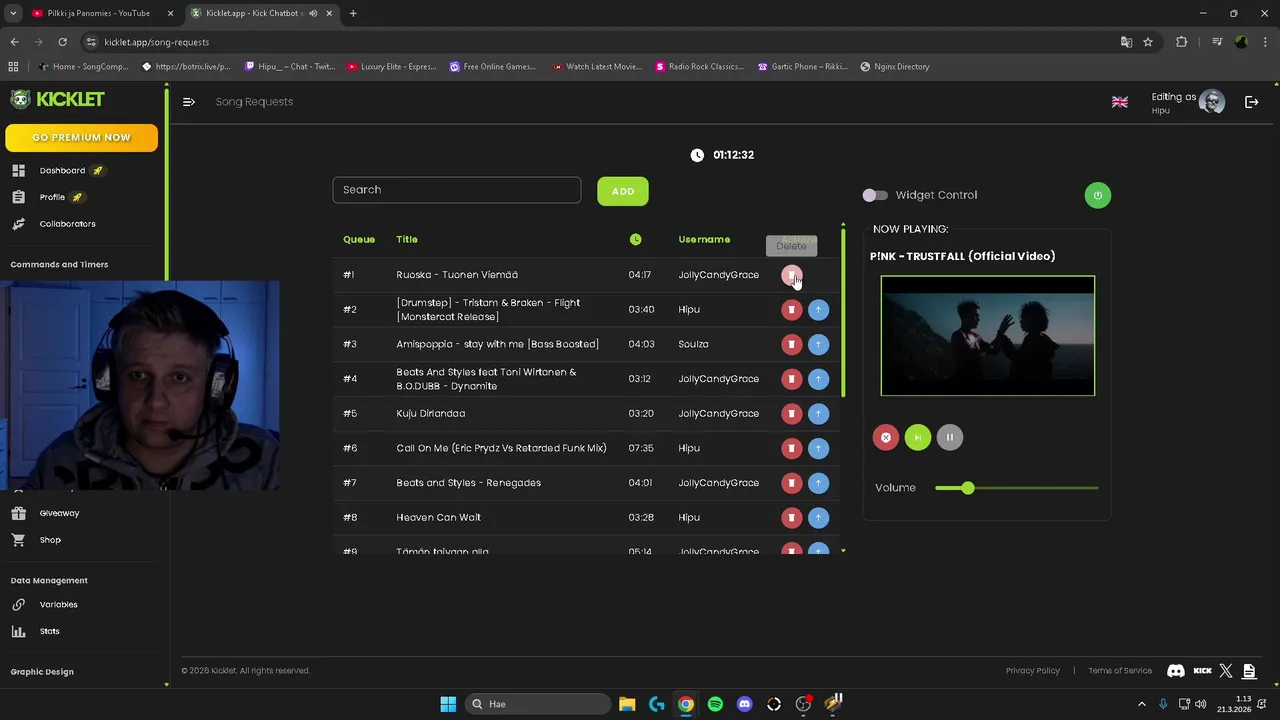Viewport: 1280px width, 720px height.
Task: Click the now playing video thumbnail
Action: [988, 336]
